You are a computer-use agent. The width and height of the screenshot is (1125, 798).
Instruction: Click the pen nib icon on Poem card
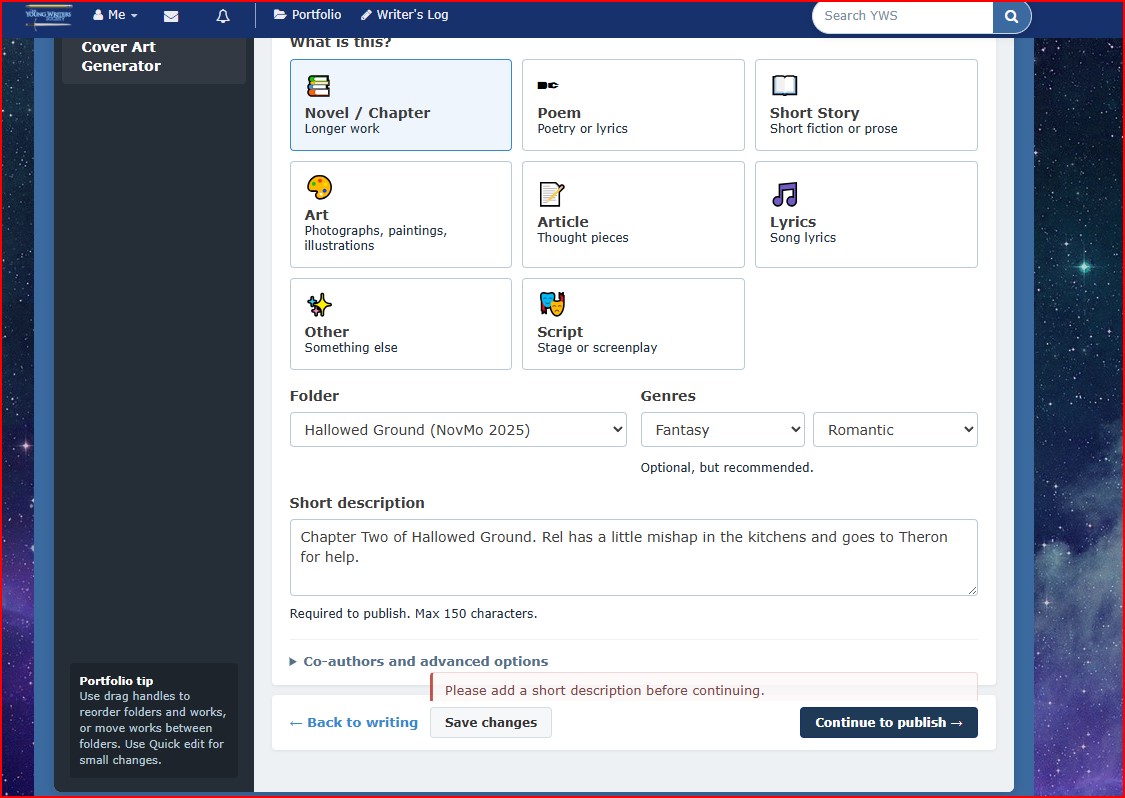(548, 85)
